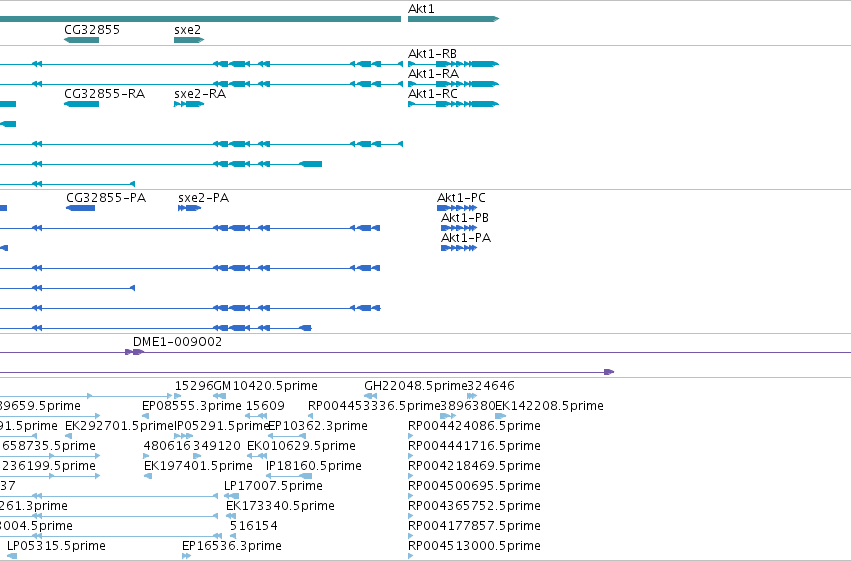Viewport: 851px width, 561px height.
Task: Click the 349120 EST label
Action: pos(217,446)
